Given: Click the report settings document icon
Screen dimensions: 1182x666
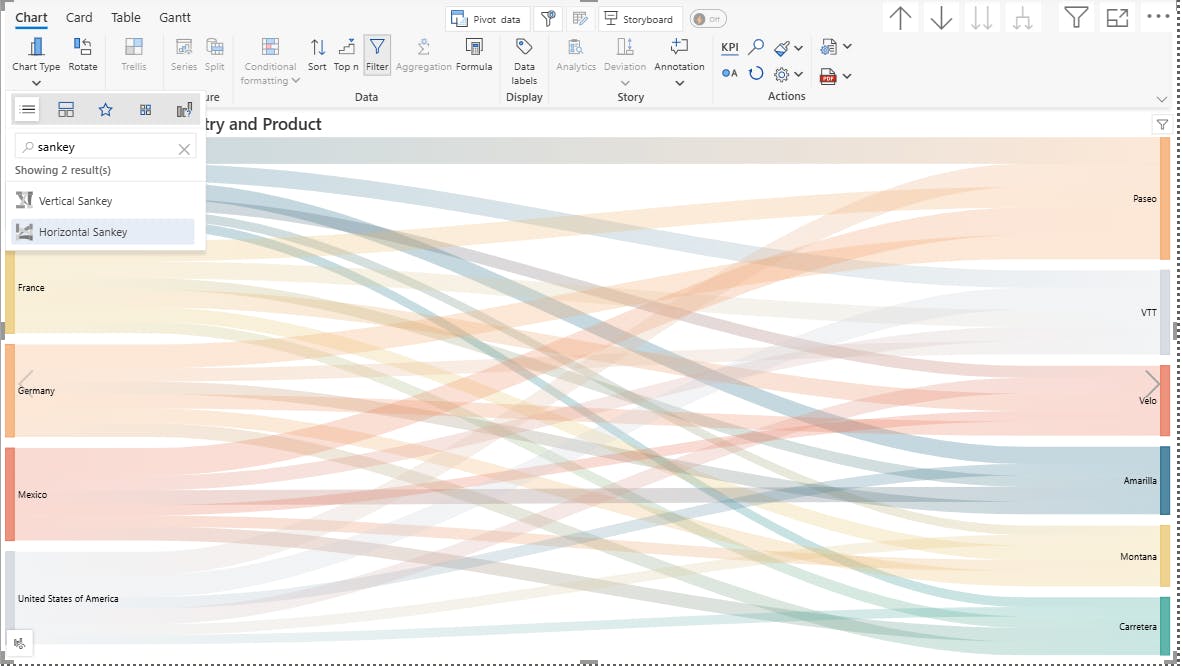Looking at the screenshot, I should click(x=828, y=47).
